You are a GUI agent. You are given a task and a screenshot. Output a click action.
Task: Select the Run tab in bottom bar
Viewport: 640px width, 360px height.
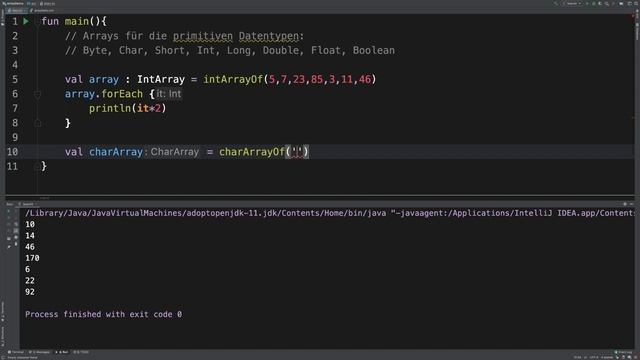click(62, 352)
